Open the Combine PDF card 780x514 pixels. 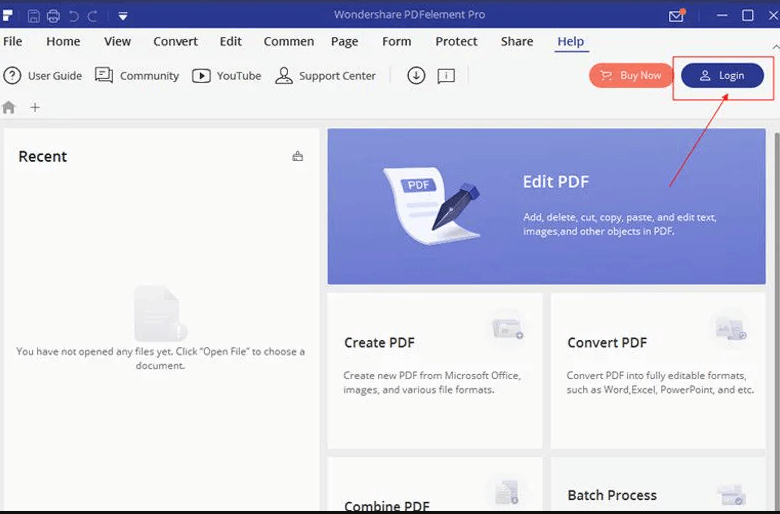click(434, 485)
